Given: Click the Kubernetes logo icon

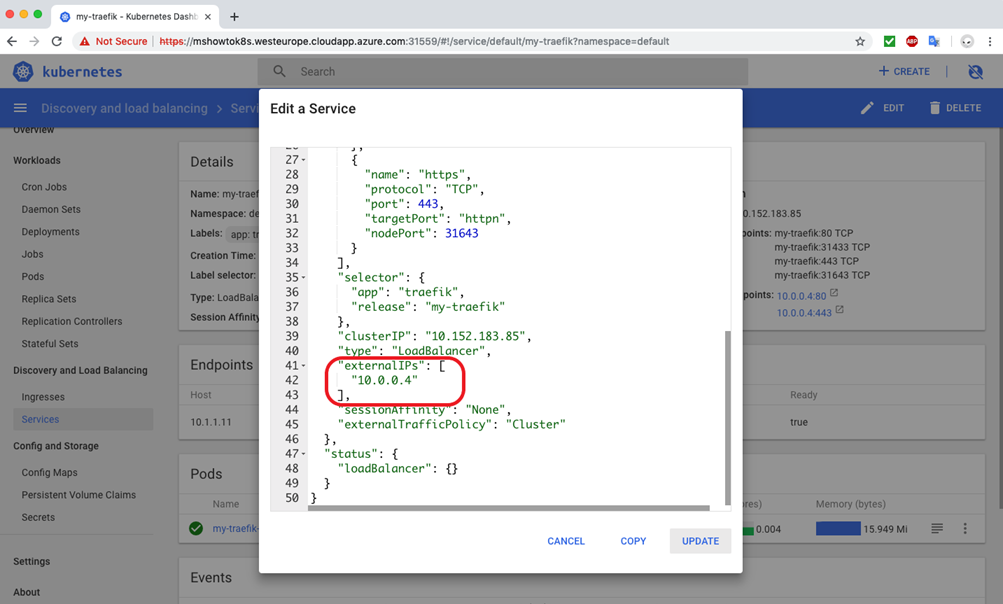Looking at the screenshot, I should [23, 72].
